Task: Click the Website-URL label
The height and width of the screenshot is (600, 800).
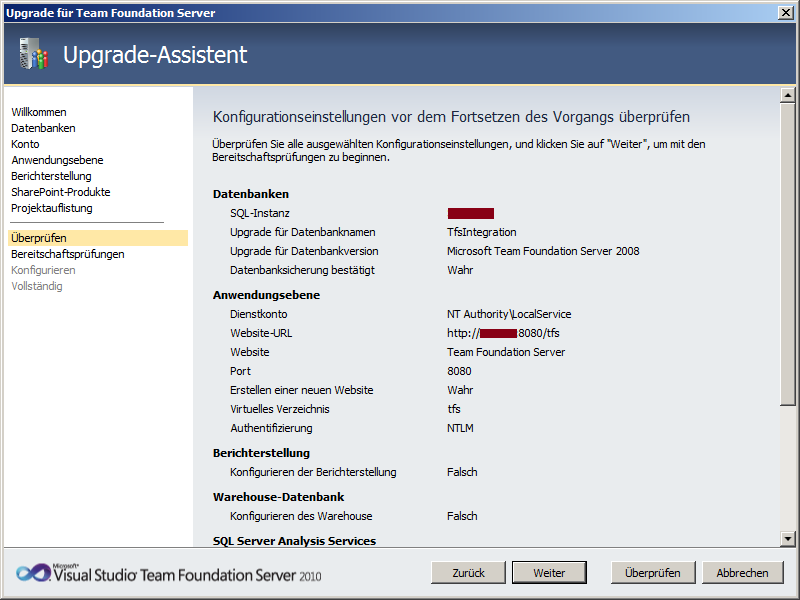Action: 261,333
